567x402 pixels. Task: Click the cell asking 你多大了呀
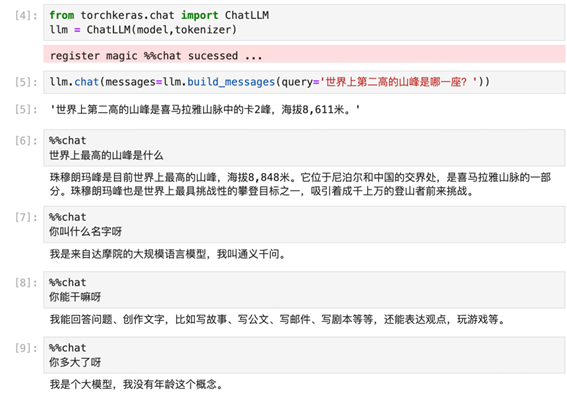click(304, 355)
